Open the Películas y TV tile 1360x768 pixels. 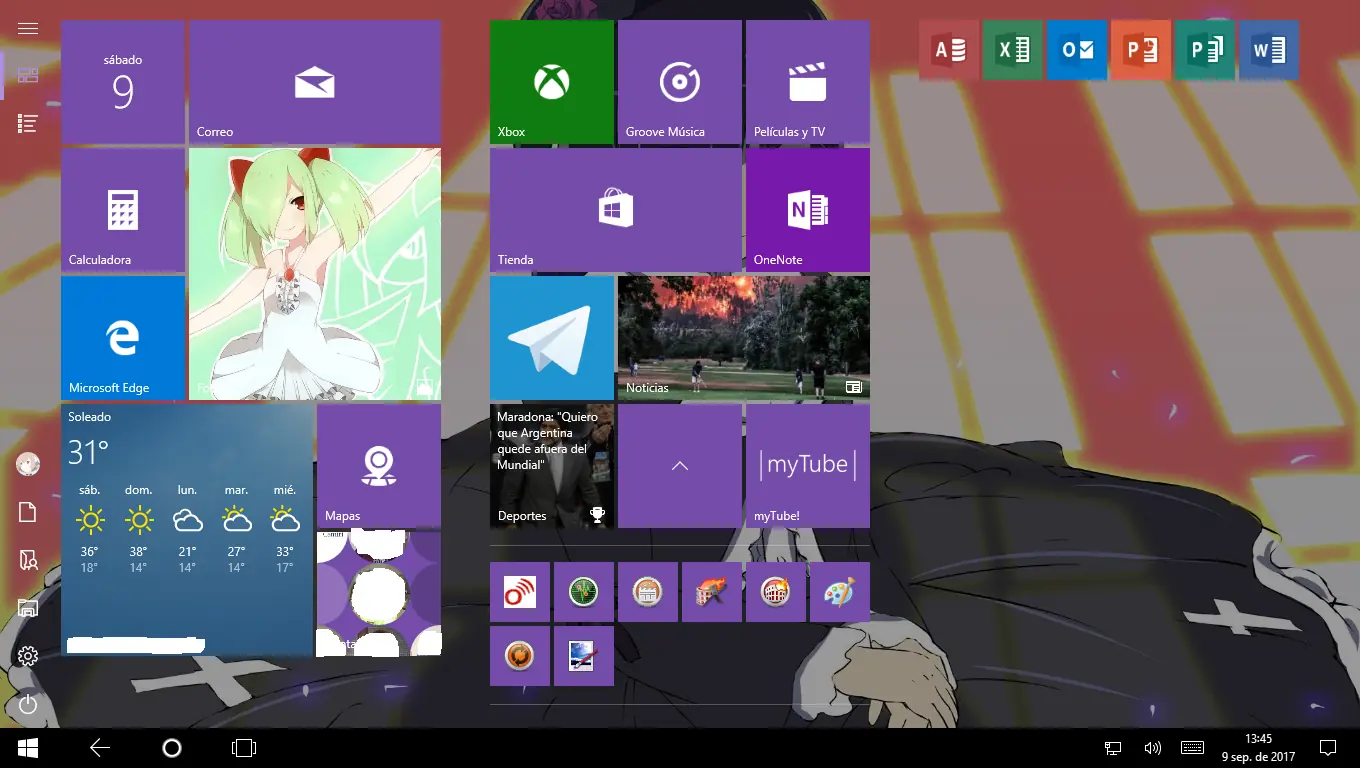808,82
